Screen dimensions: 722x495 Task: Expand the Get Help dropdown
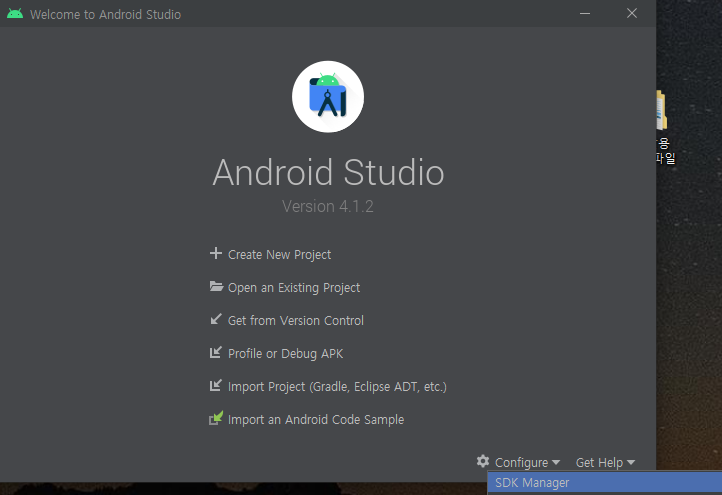coord(605,462)
